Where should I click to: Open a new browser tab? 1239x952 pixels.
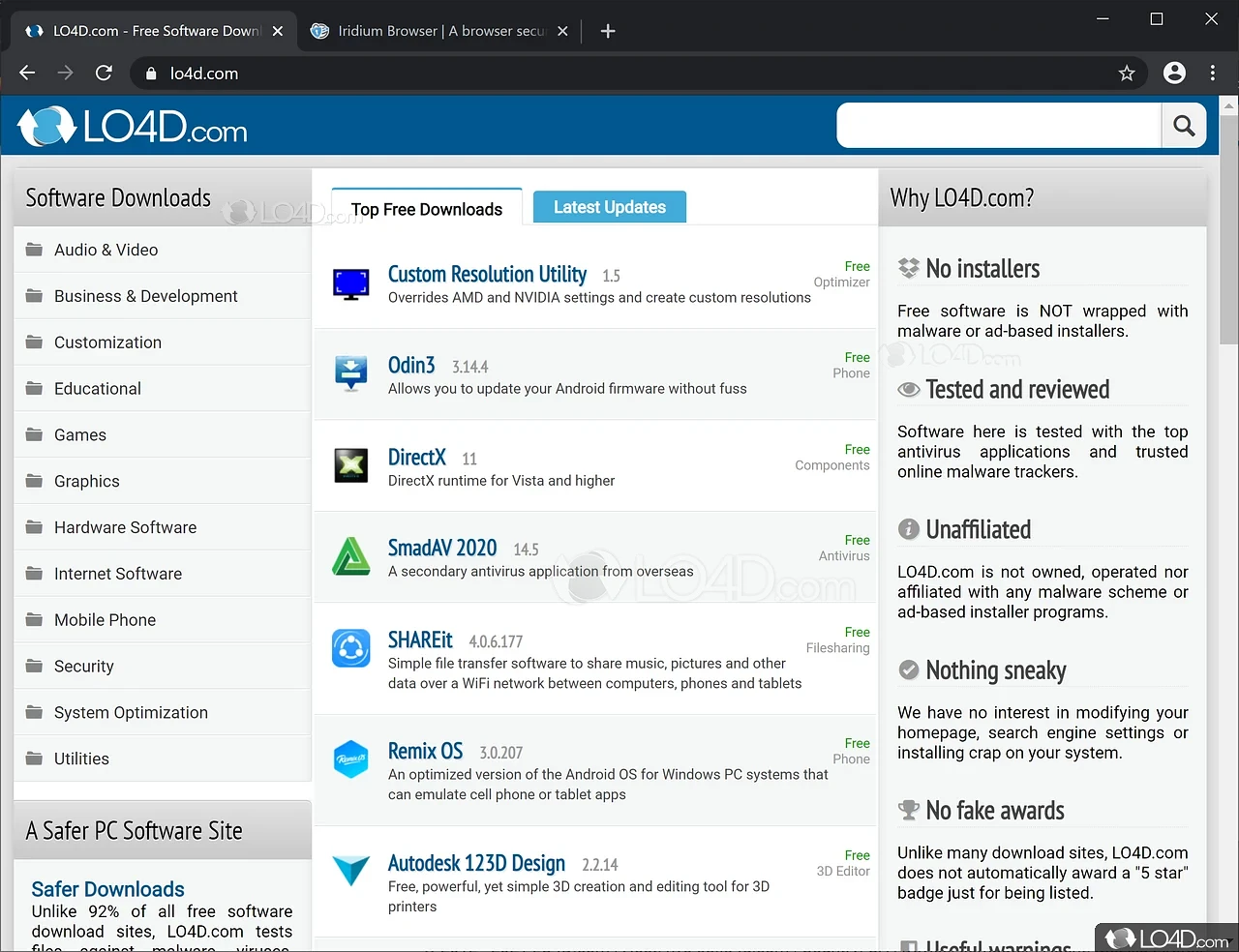608,31
